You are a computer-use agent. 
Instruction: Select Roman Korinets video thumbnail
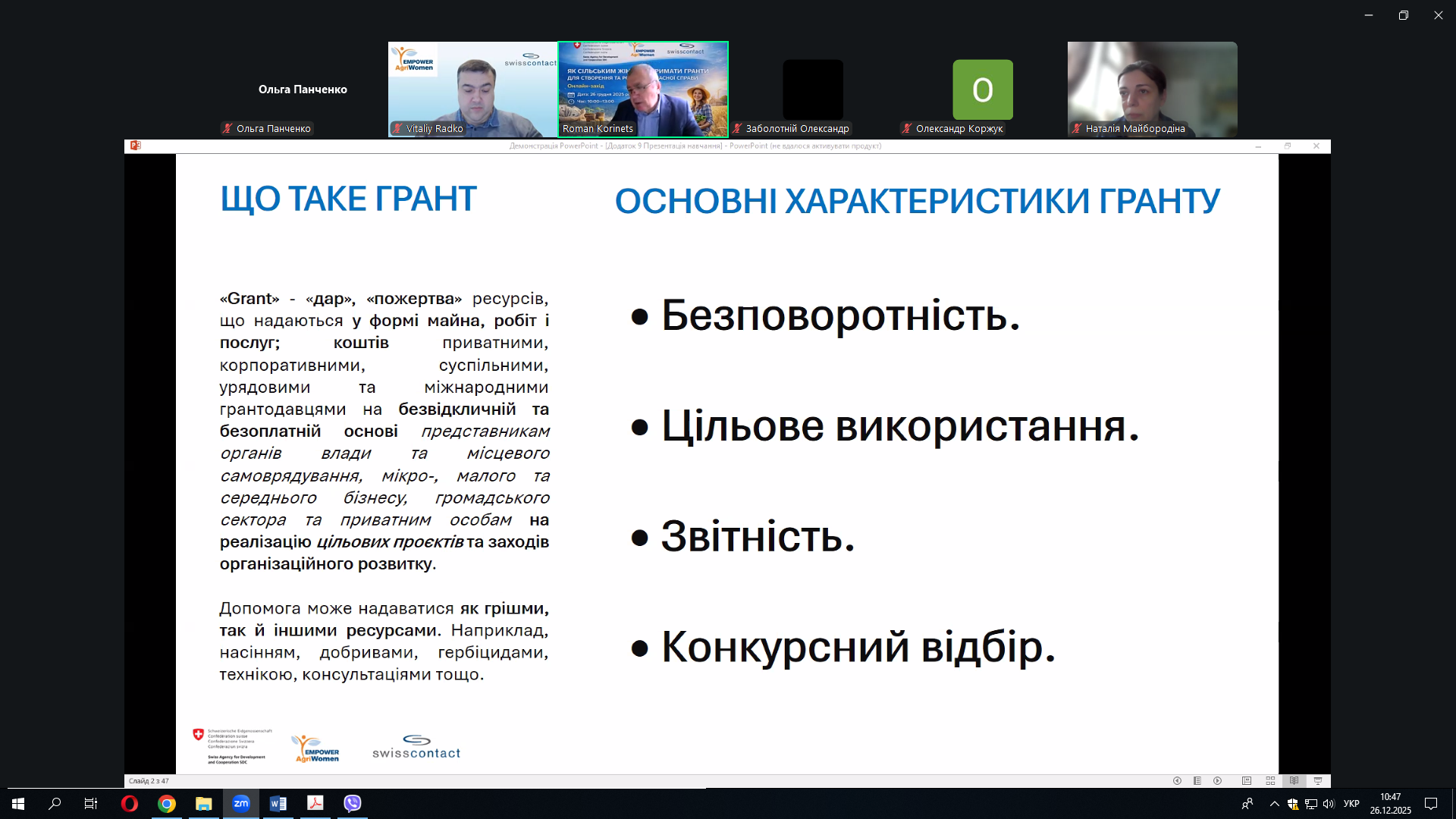point(643,89)
